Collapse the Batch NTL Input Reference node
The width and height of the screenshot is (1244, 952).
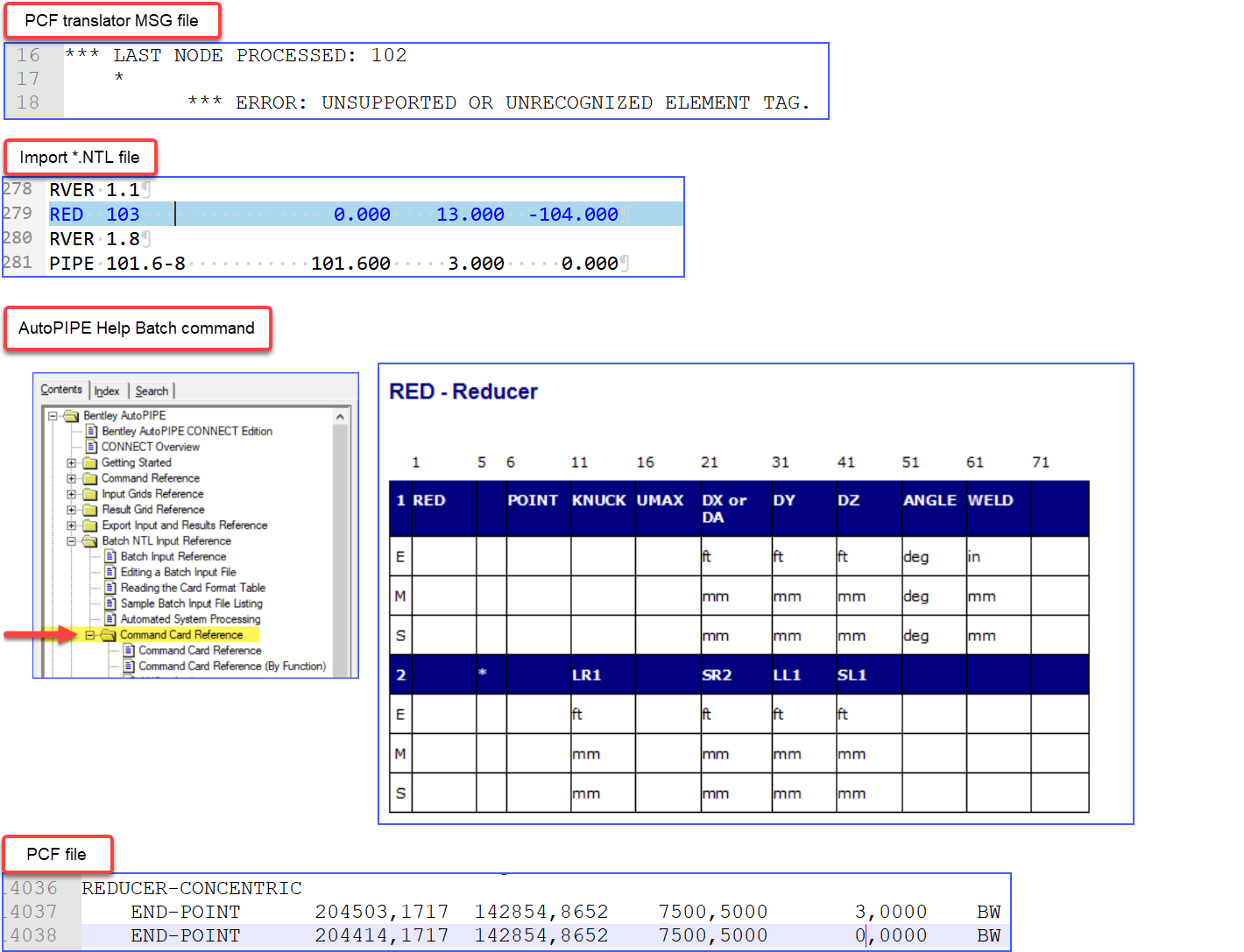pos(72,541)
